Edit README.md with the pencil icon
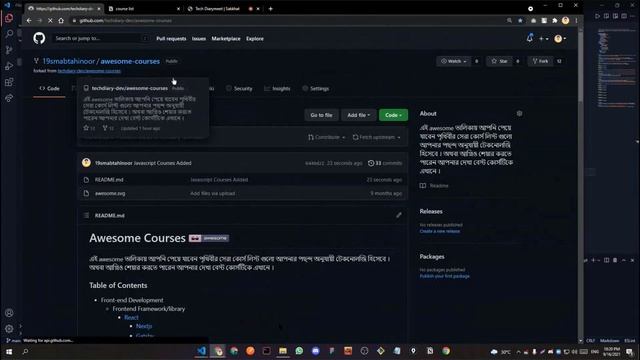 click(x=399, y=215)
